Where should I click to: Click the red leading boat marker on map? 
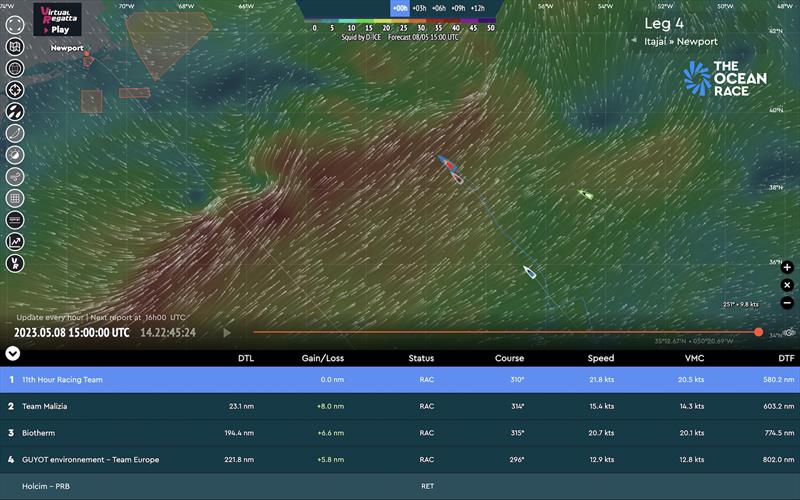[447, 163]
